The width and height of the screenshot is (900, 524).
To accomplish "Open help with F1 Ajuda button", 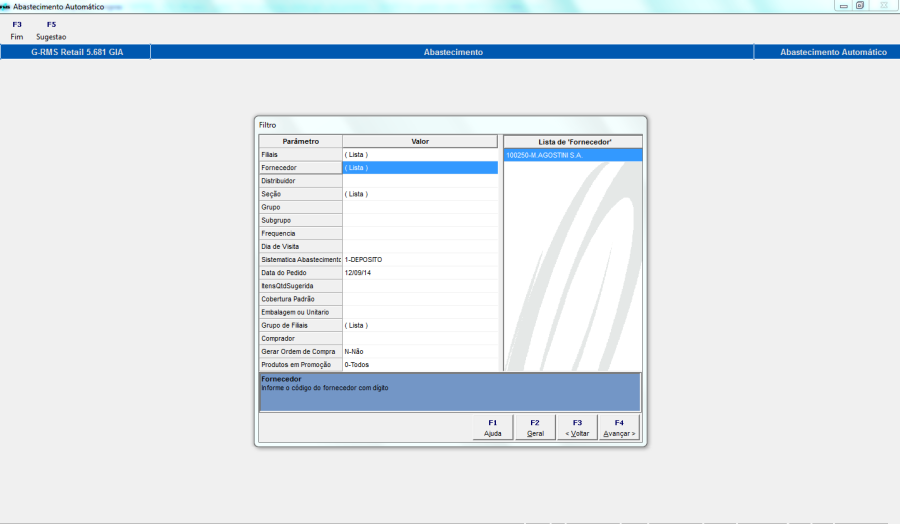I will tap(492, 428).
